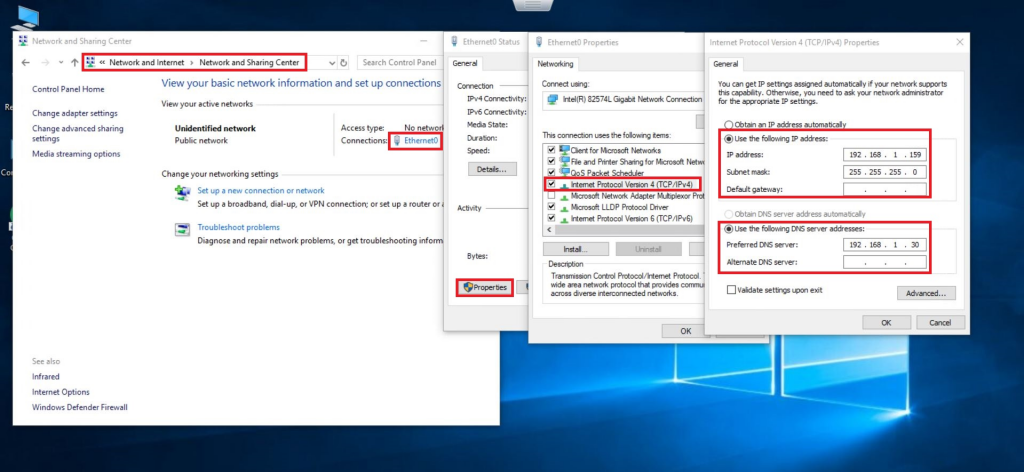Click the Default gateway input field
Screen dimensions: 1024x472
(x=884, y=189)
